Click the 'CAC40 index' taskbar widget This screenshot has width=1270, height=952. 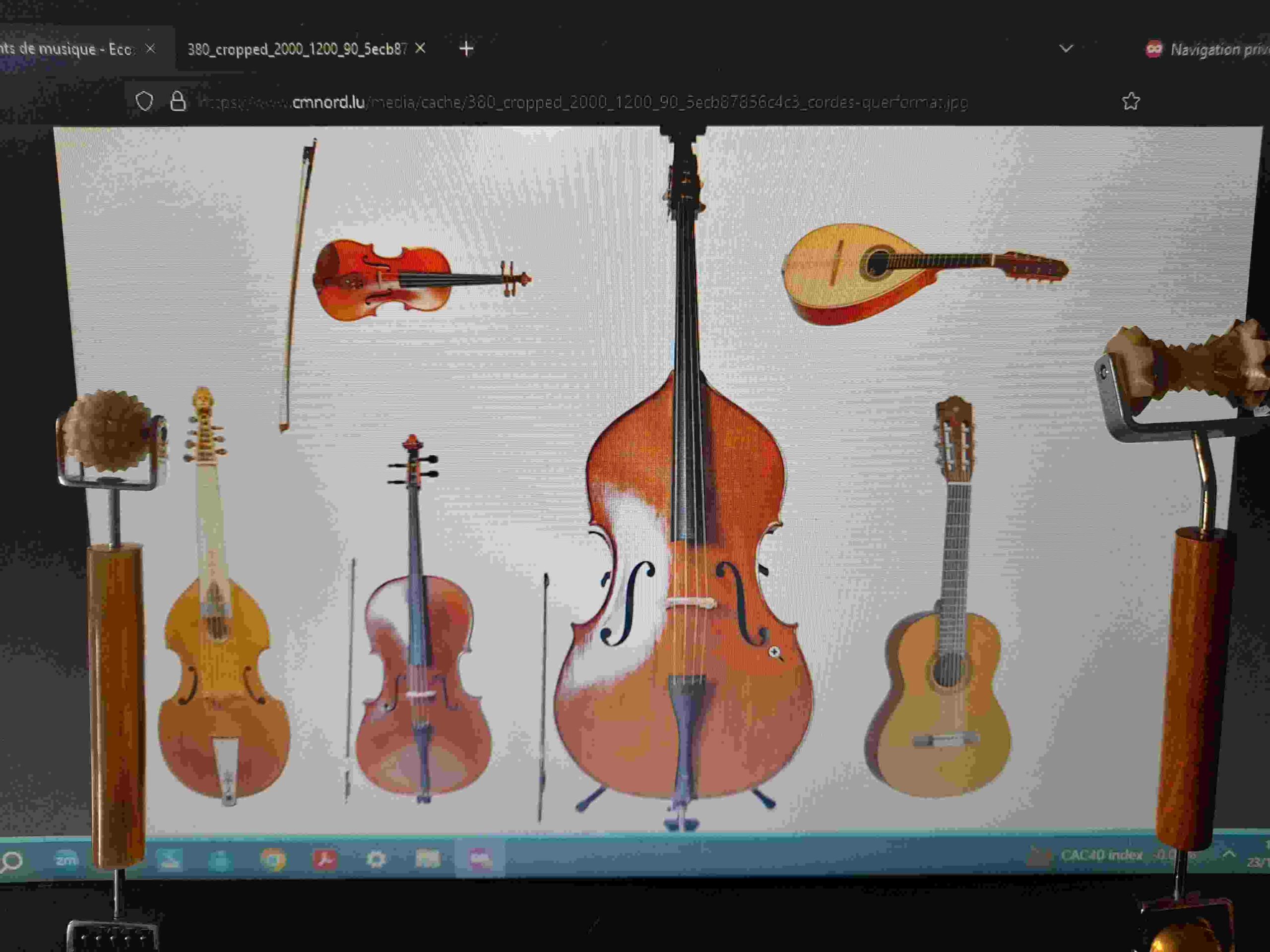[x=1113, y=856]
